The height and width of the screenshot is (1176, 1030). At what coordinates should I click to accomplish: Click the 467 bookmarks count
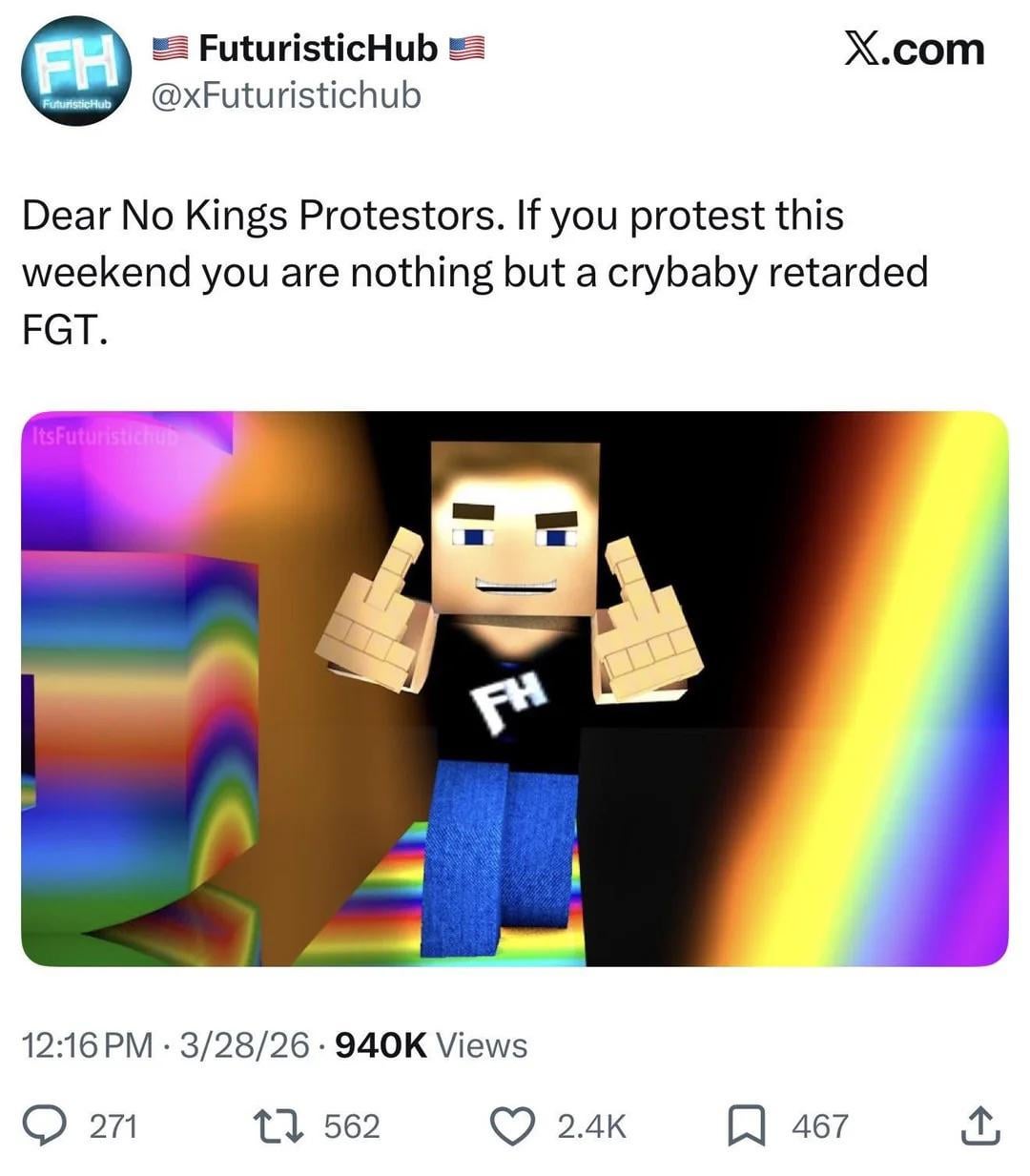coord(820,1126)
